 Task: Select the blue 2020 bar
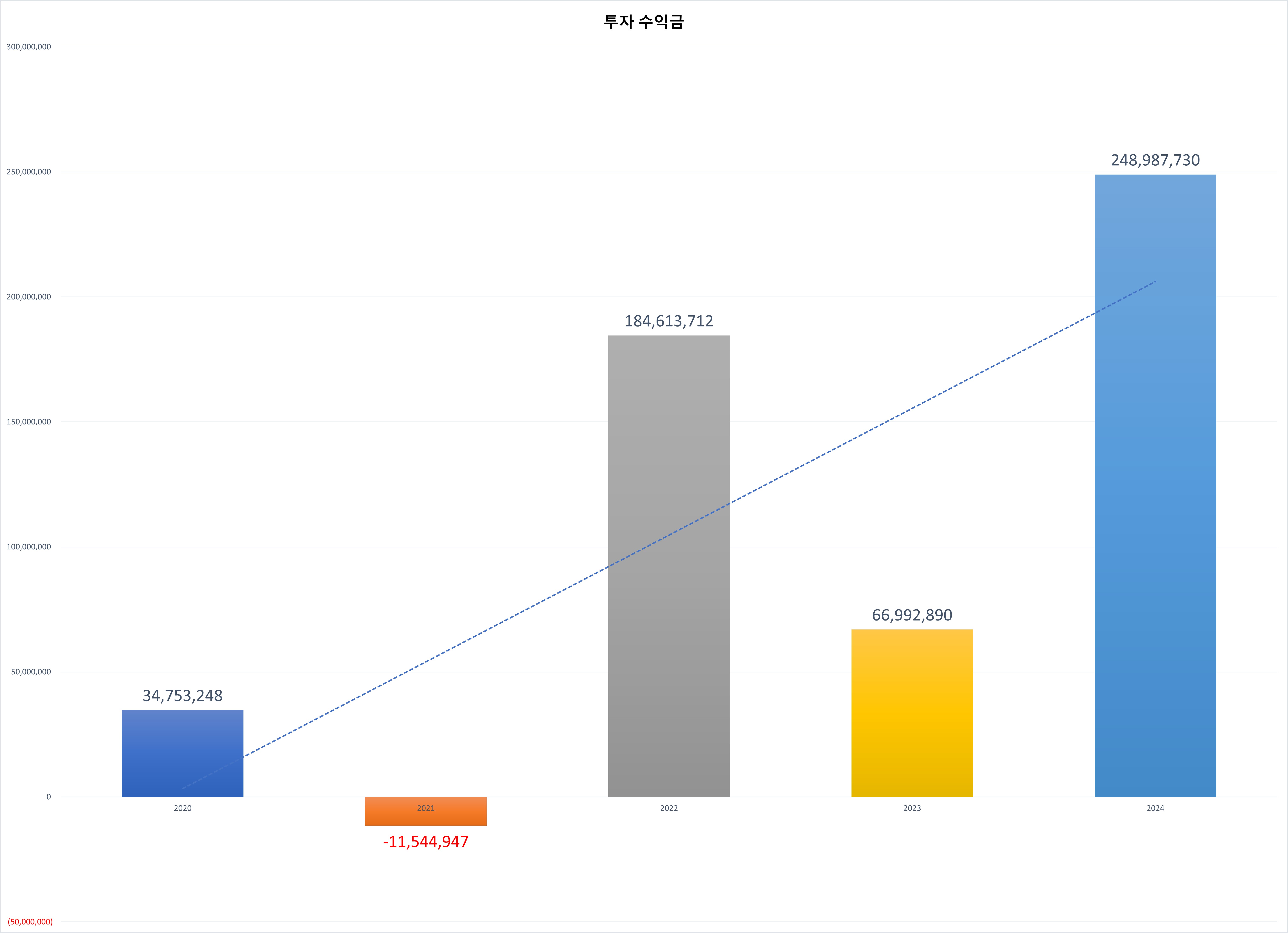coord(182,754)
